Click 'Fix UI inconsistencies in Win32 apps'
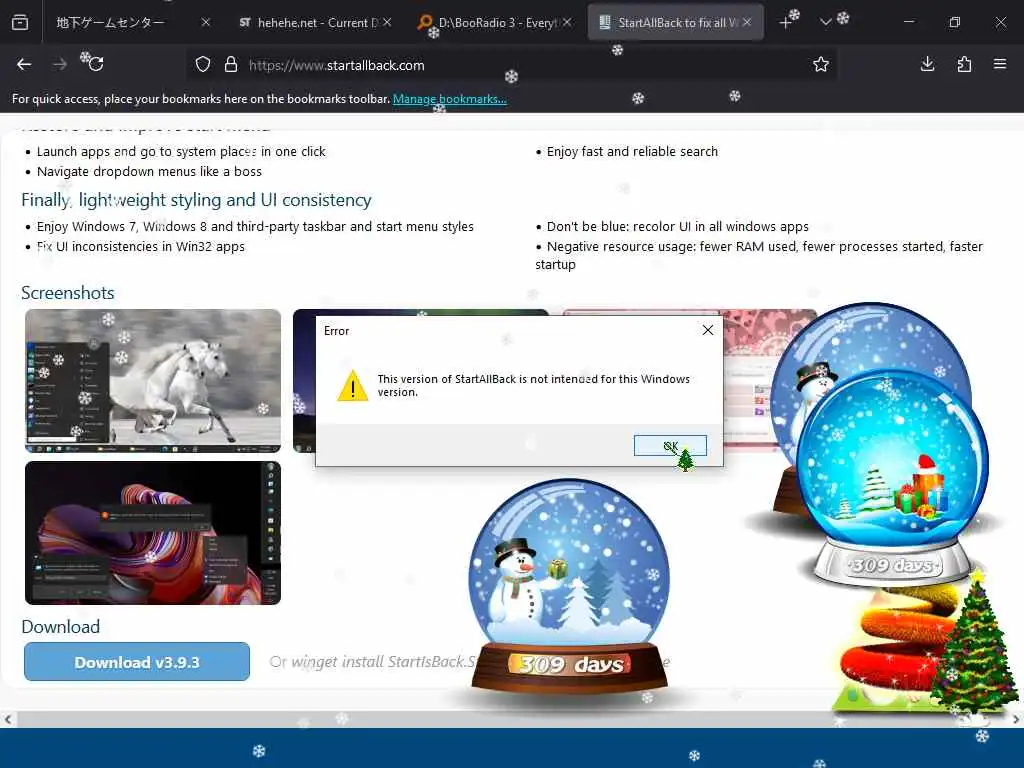This screenshot has height=768, width=1024. [x=140, y=246]
